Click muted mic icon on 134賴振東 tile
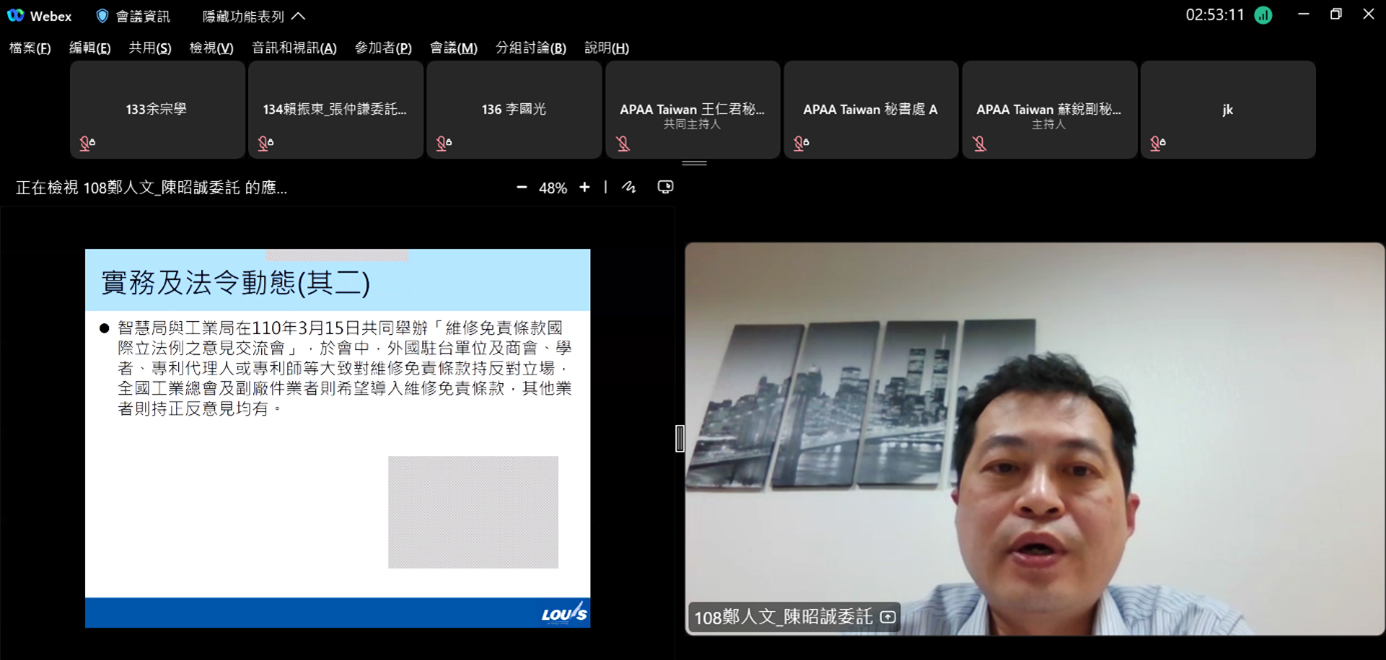Screen dimensions: 1386x660 [x=265, y=144]
